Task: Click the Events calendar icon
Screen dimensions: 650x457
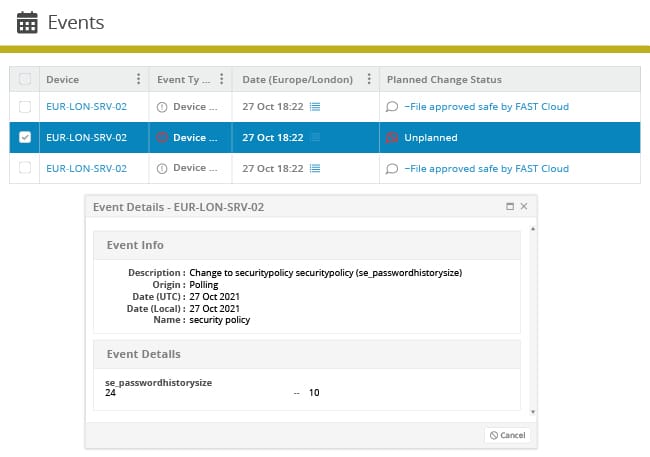Action: (x=27, y=22)
